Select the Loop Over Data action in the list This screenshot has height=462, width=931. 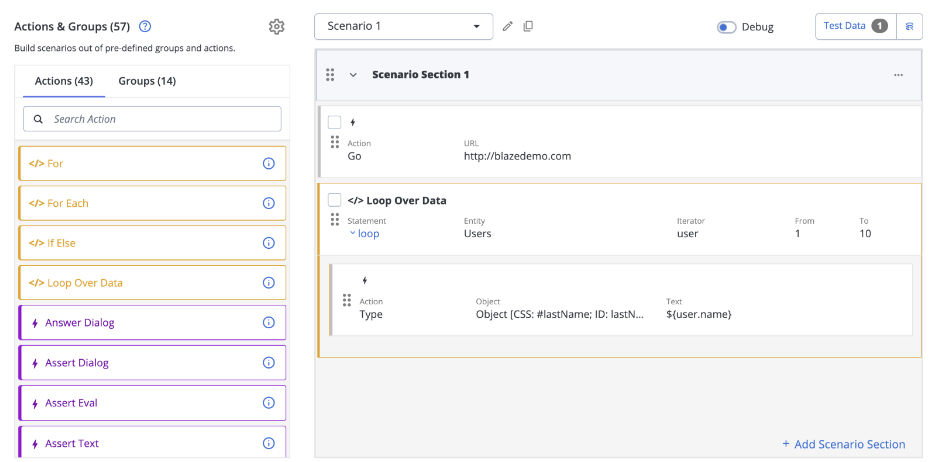pos(152,283)
